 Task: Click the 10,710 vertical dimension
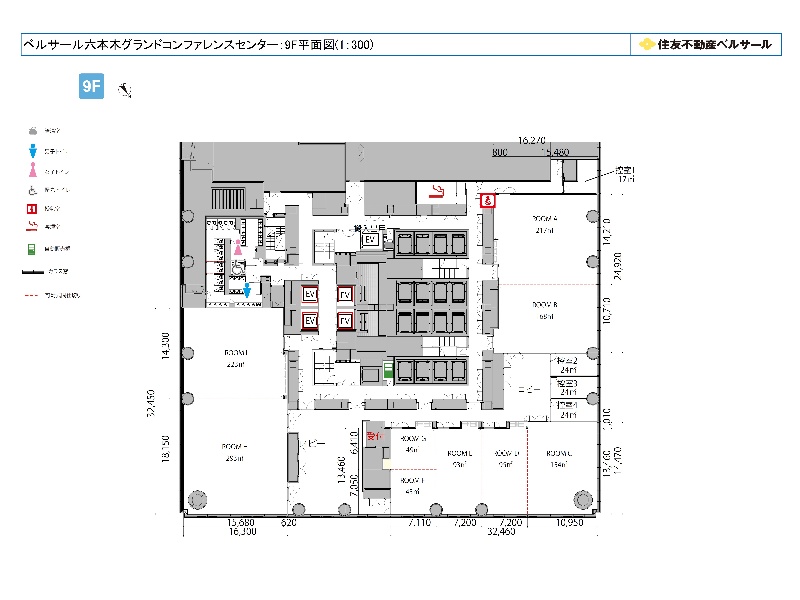click(607, 310)
